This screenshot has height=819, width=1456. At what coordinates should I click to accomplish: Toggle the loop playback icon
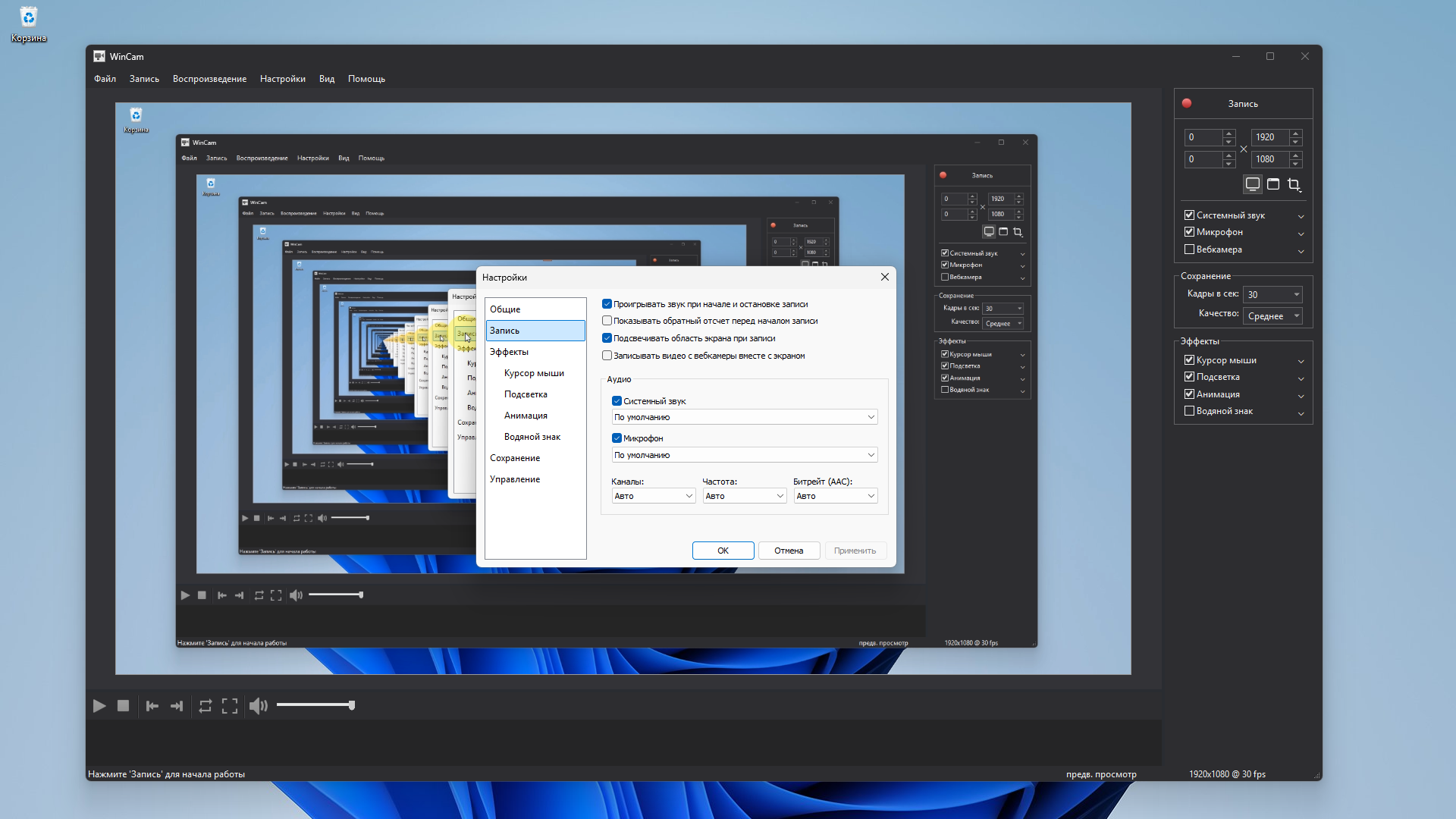click(205, 706)
